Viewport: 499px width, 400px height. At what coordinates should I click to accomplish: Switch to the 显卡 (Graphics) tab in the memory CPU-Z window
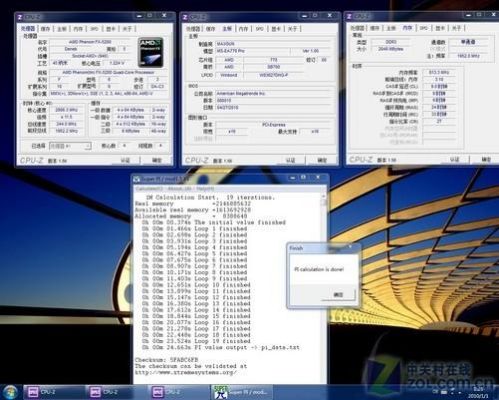[440, 28]
